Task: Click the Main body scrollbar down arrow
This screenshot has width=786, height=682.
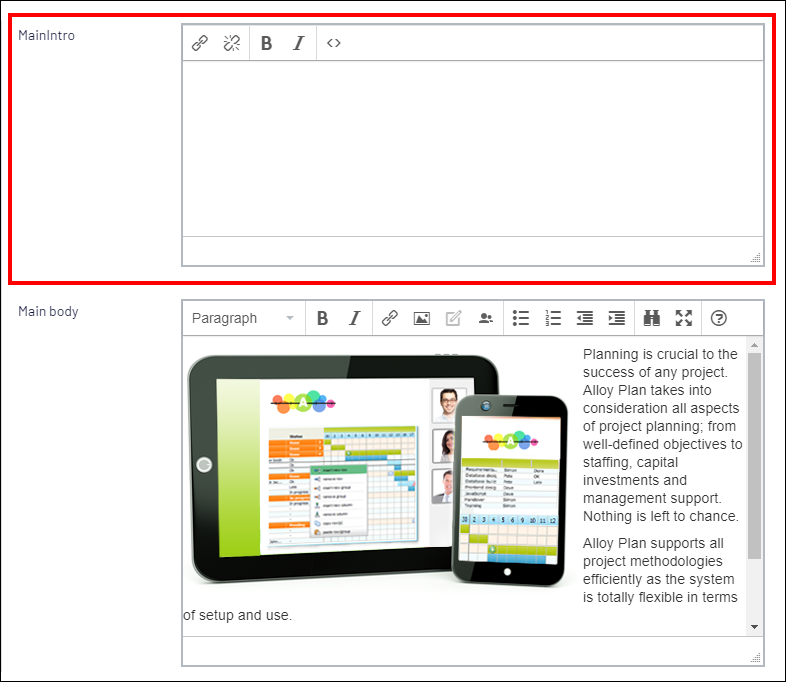Action: (754, 626)
